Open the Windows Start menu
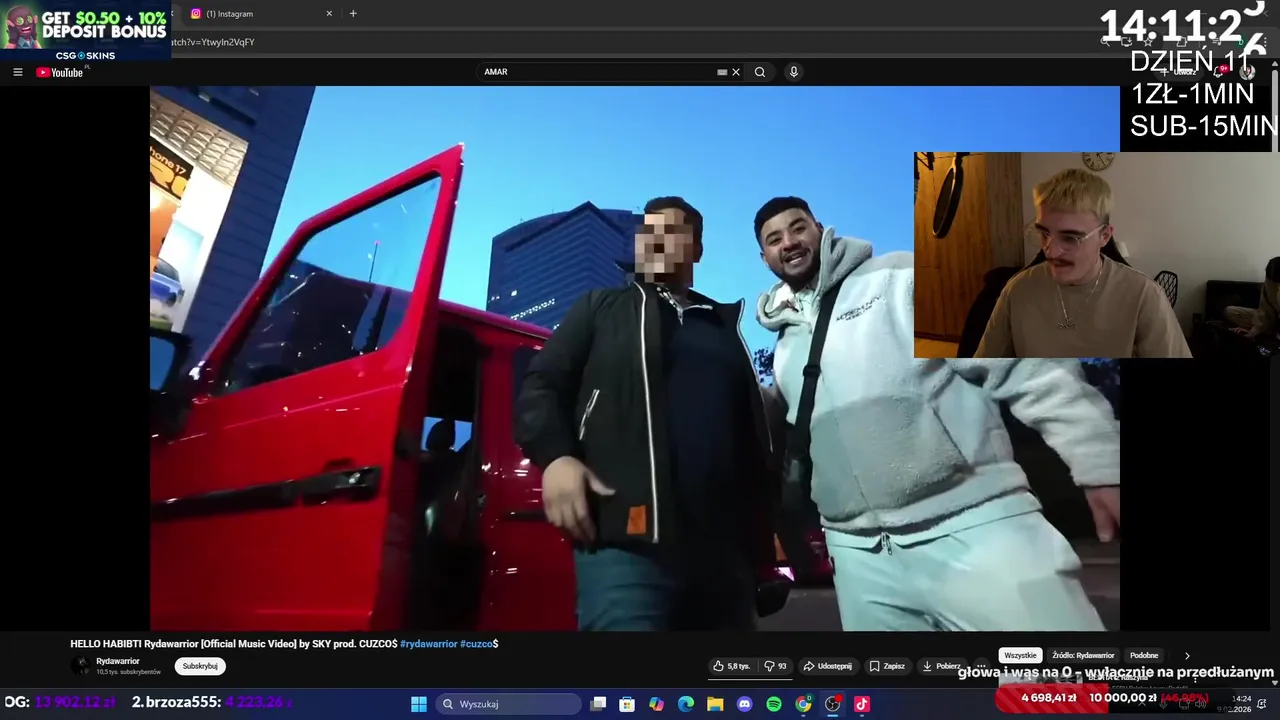 [419, 704]
